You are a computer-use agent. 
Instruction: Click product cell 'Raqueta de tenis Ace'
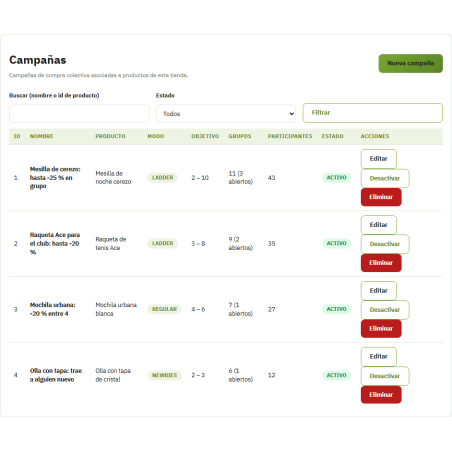pyautogui.click(x=111, y=244)
